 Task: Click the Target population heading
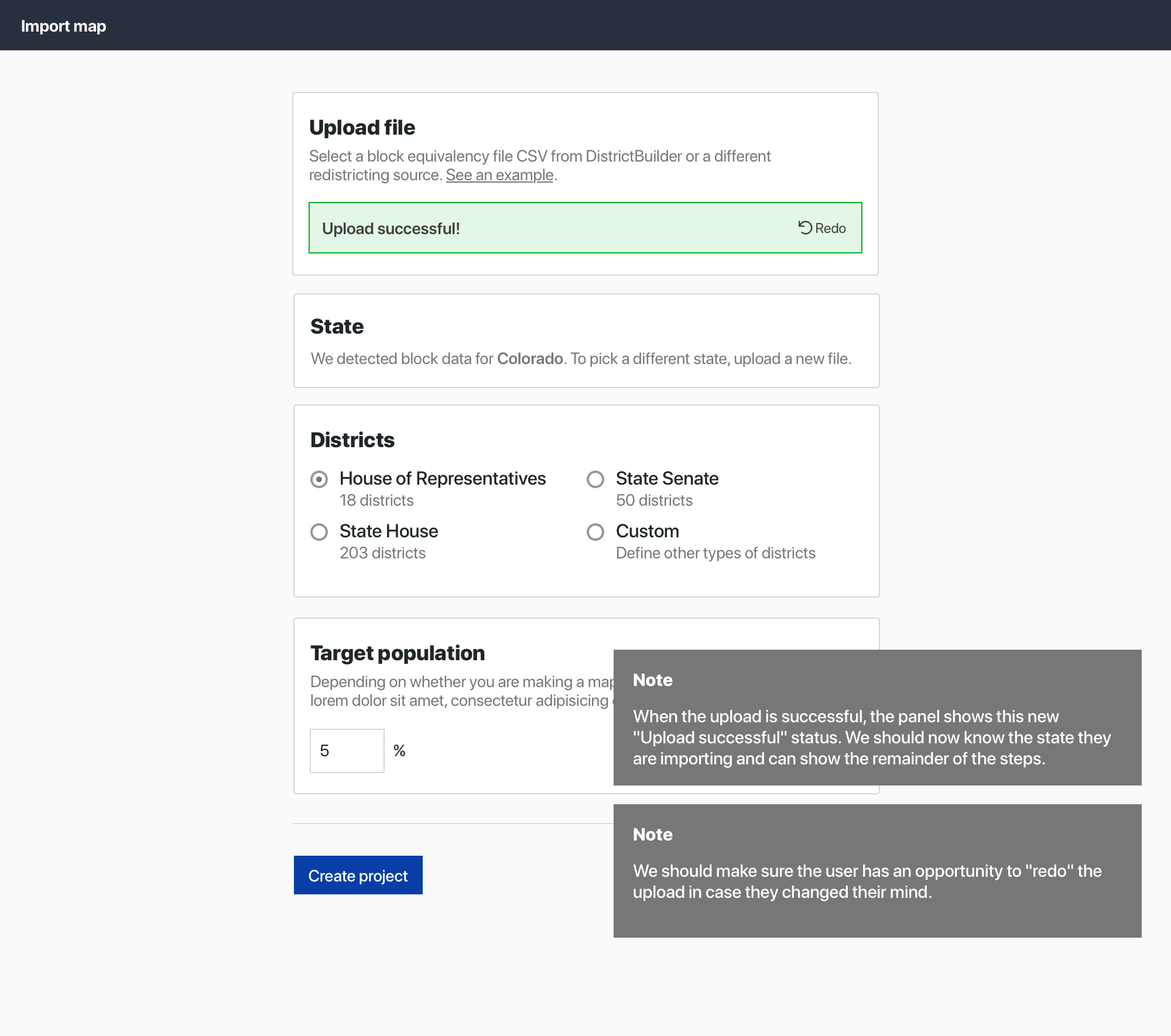coord(397,653)
